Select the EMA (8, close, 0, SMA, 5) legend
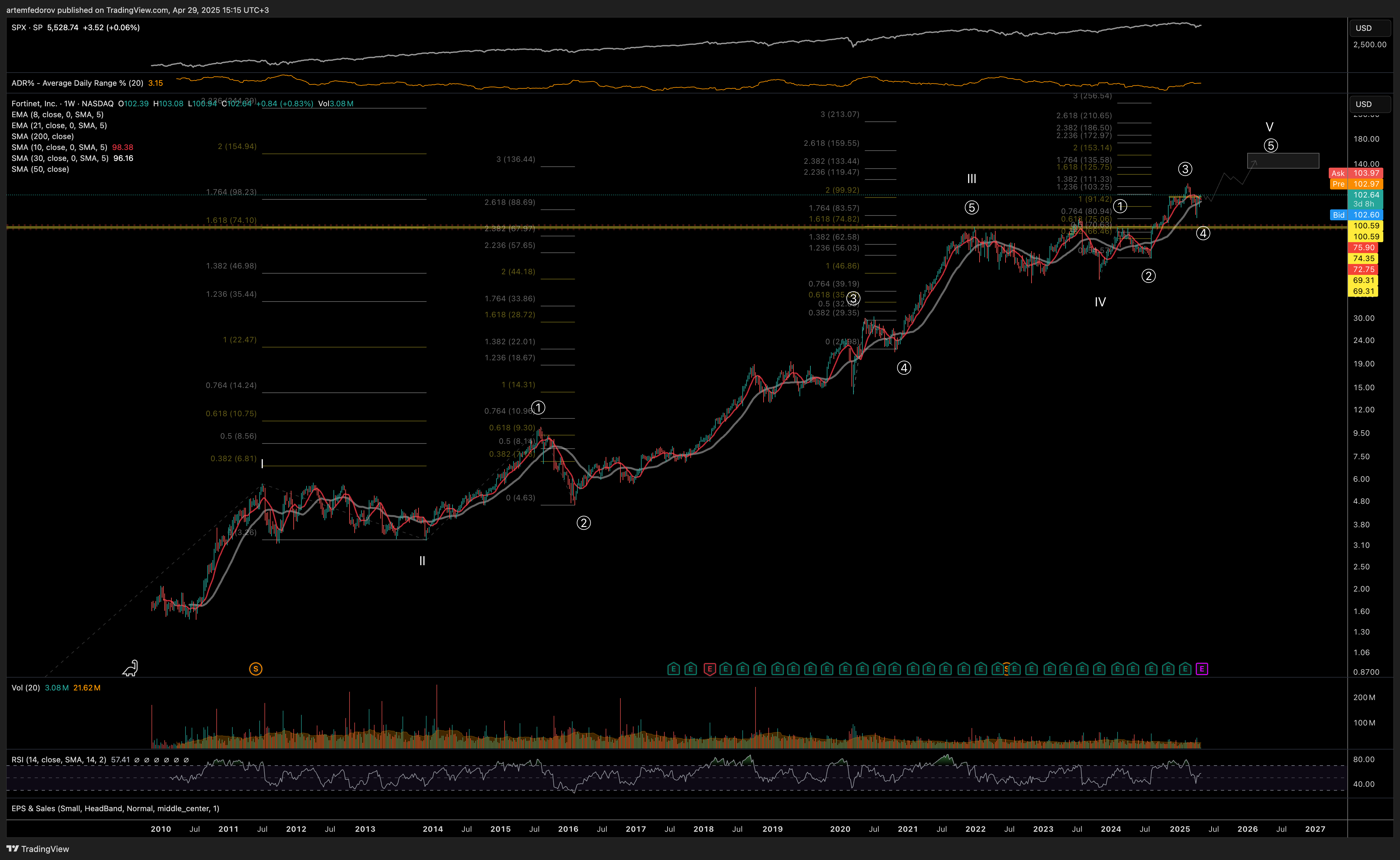Image resolution: width=1400 pixels, height=860 pixels. tap(57, 114)
